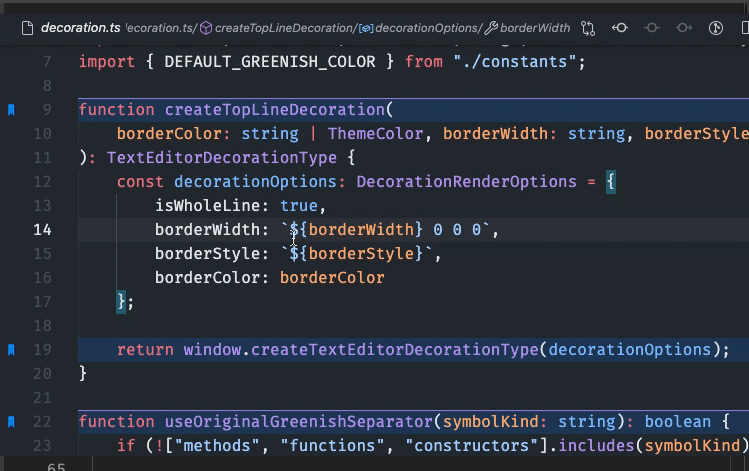Click the bookmark icon on line 19

click(11, 350)
